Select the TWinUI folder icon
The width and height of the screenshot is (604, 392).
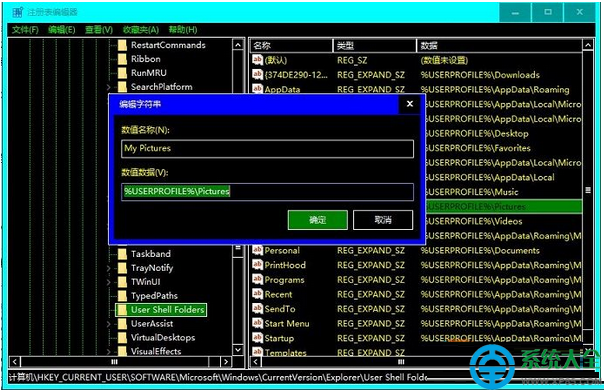(122, 281)
